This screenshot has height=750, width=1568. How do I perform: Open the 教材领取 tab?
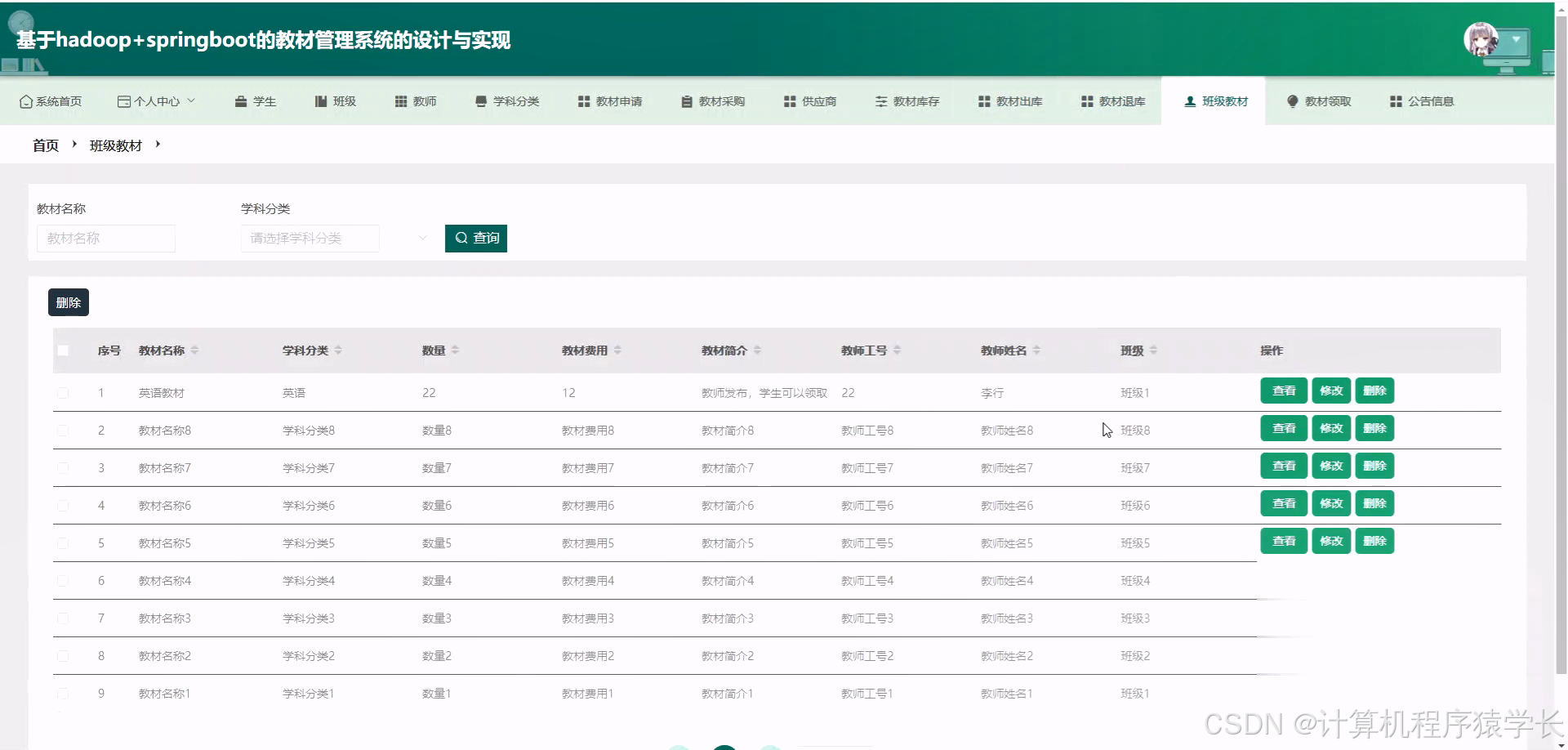click(x=1318, y=100)
